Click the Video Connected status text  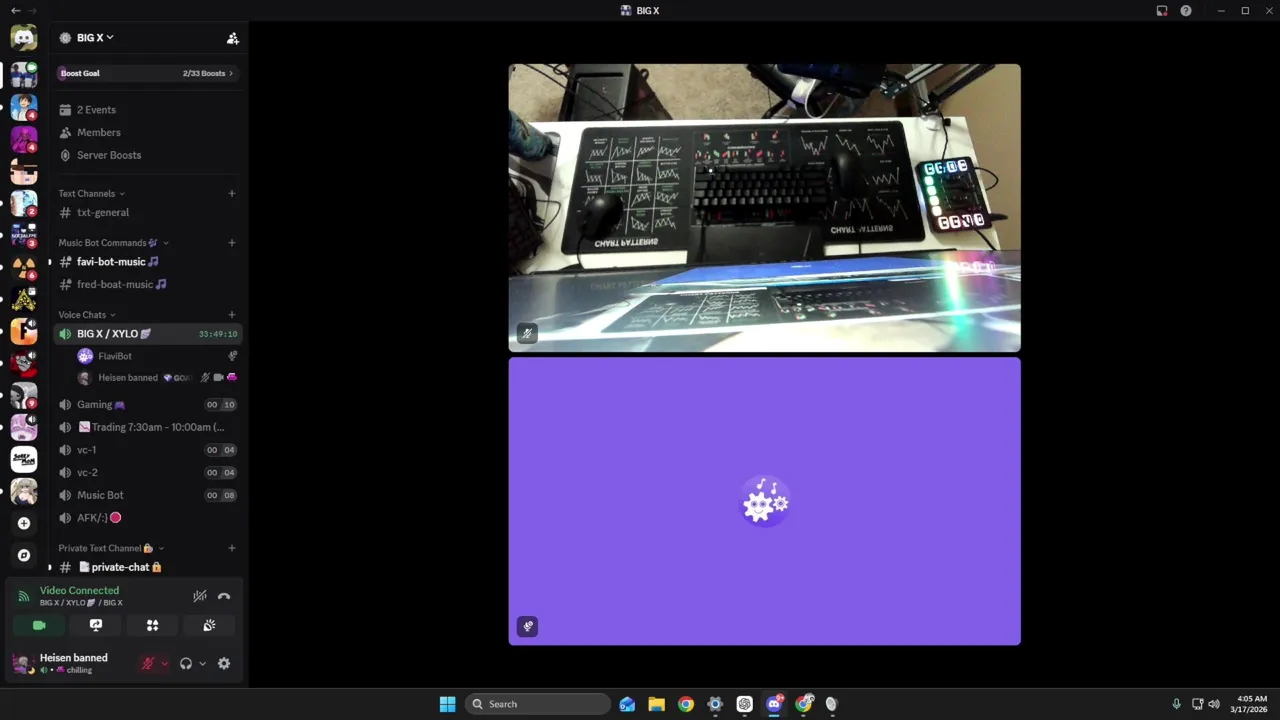point(79,591)
